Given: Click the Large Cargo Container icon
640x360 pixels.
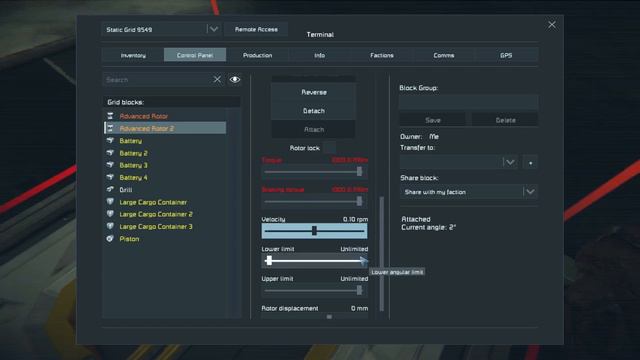Looking at the screenshot, I should [x=110, y=202].
